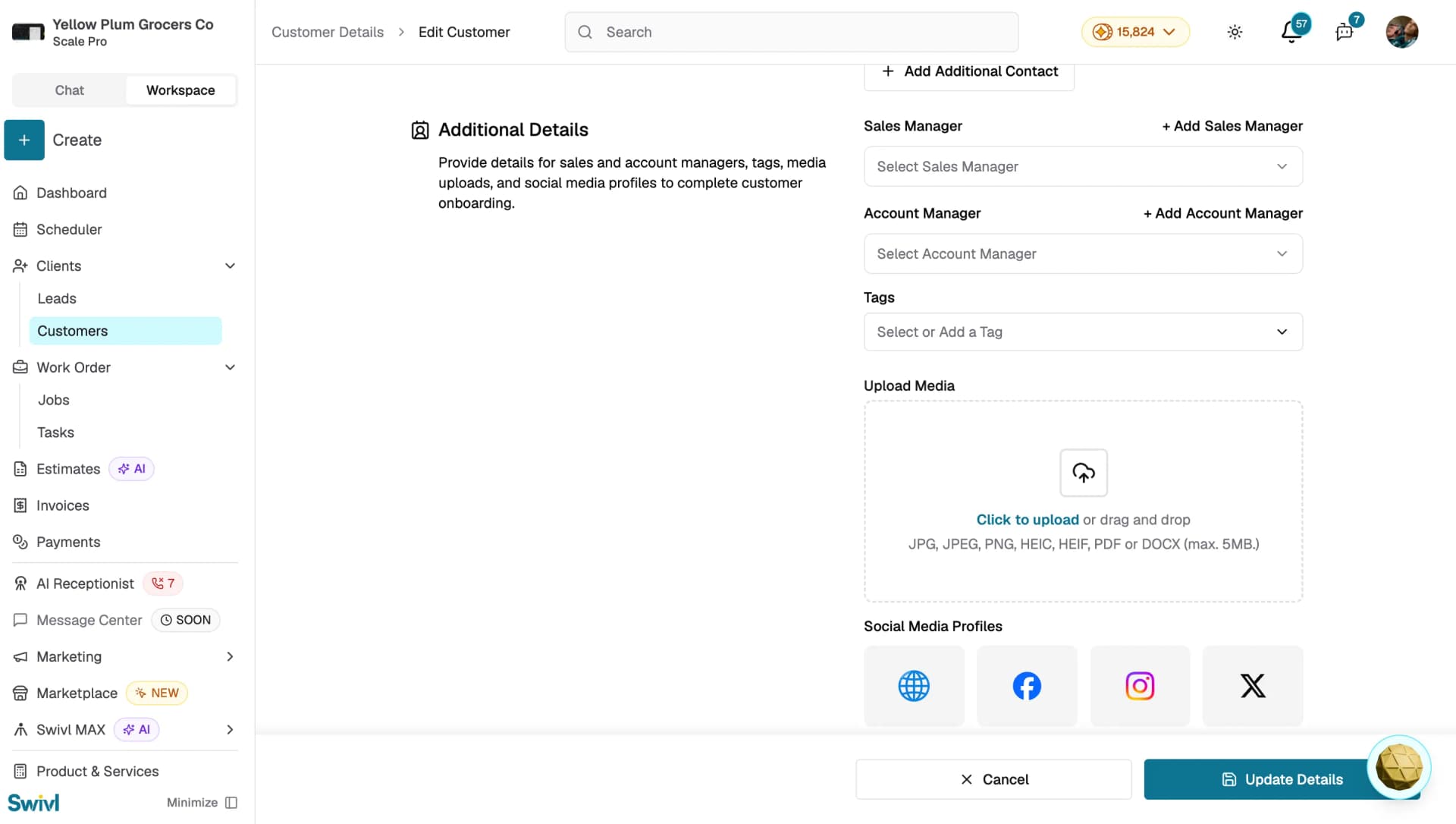The width and height of the screenshot is (1456, 824).
Task: Expand the Marketing submenu arrow
Action: [230, 656]
